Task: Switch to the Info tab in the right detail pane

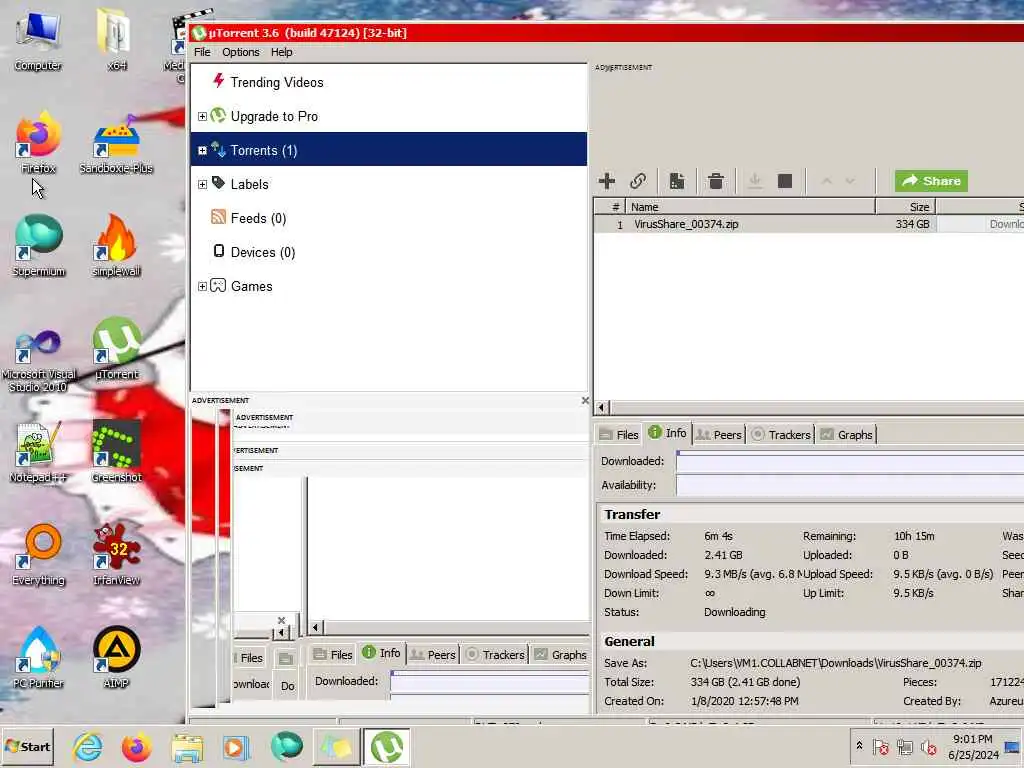Action: coord(667,433)
